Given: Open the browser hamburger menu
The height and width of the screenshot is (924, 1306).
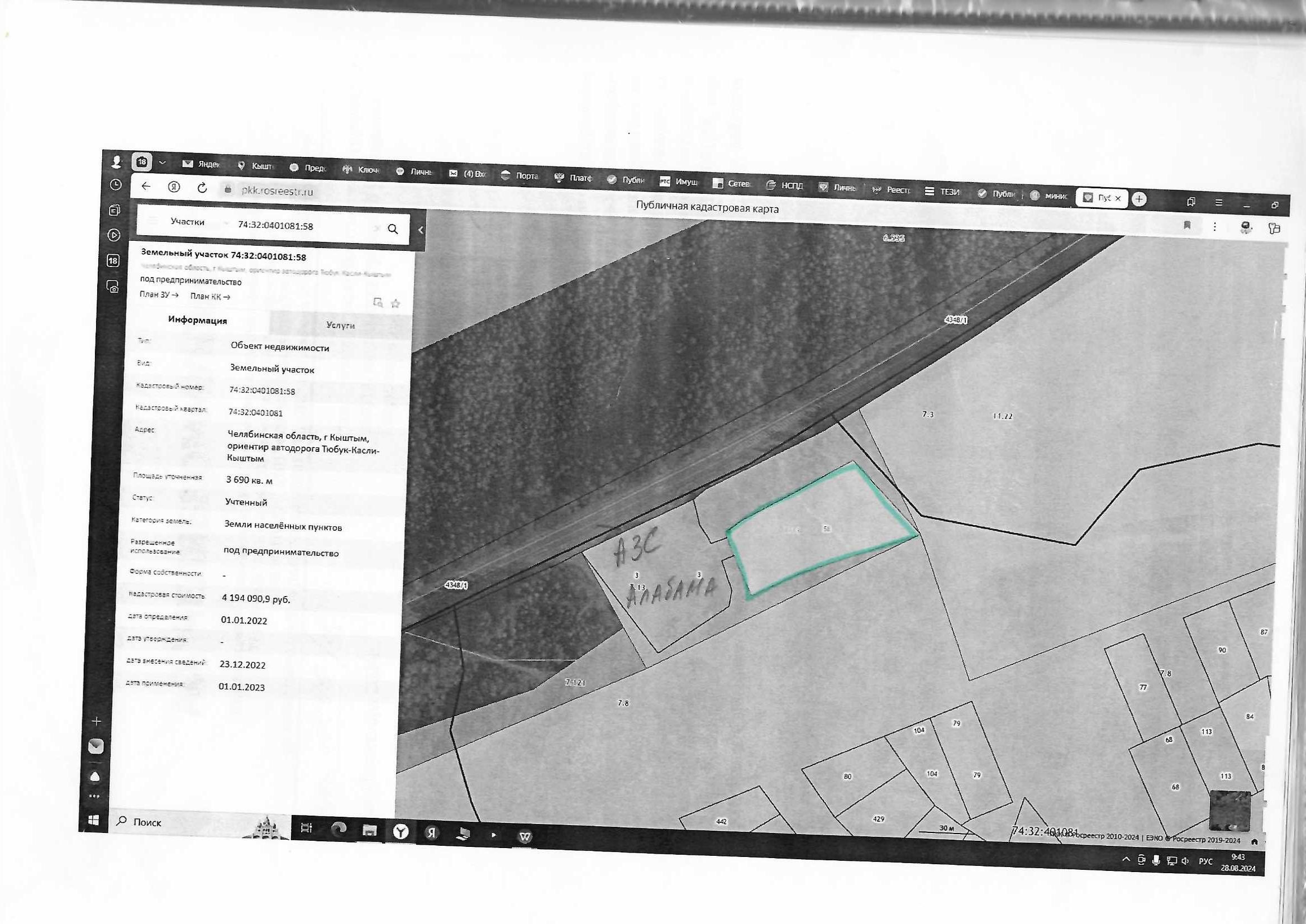Looking at the screenshot, I should 1218,203.
